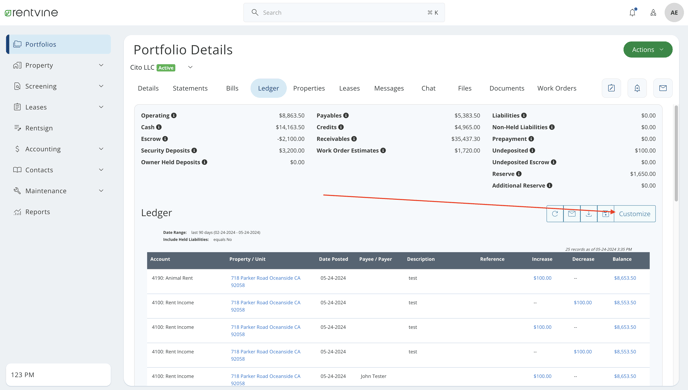This screenshot has height=390, width=688.
Task: Open the reminder bell icon button
Action: click(x=637, y=88)
